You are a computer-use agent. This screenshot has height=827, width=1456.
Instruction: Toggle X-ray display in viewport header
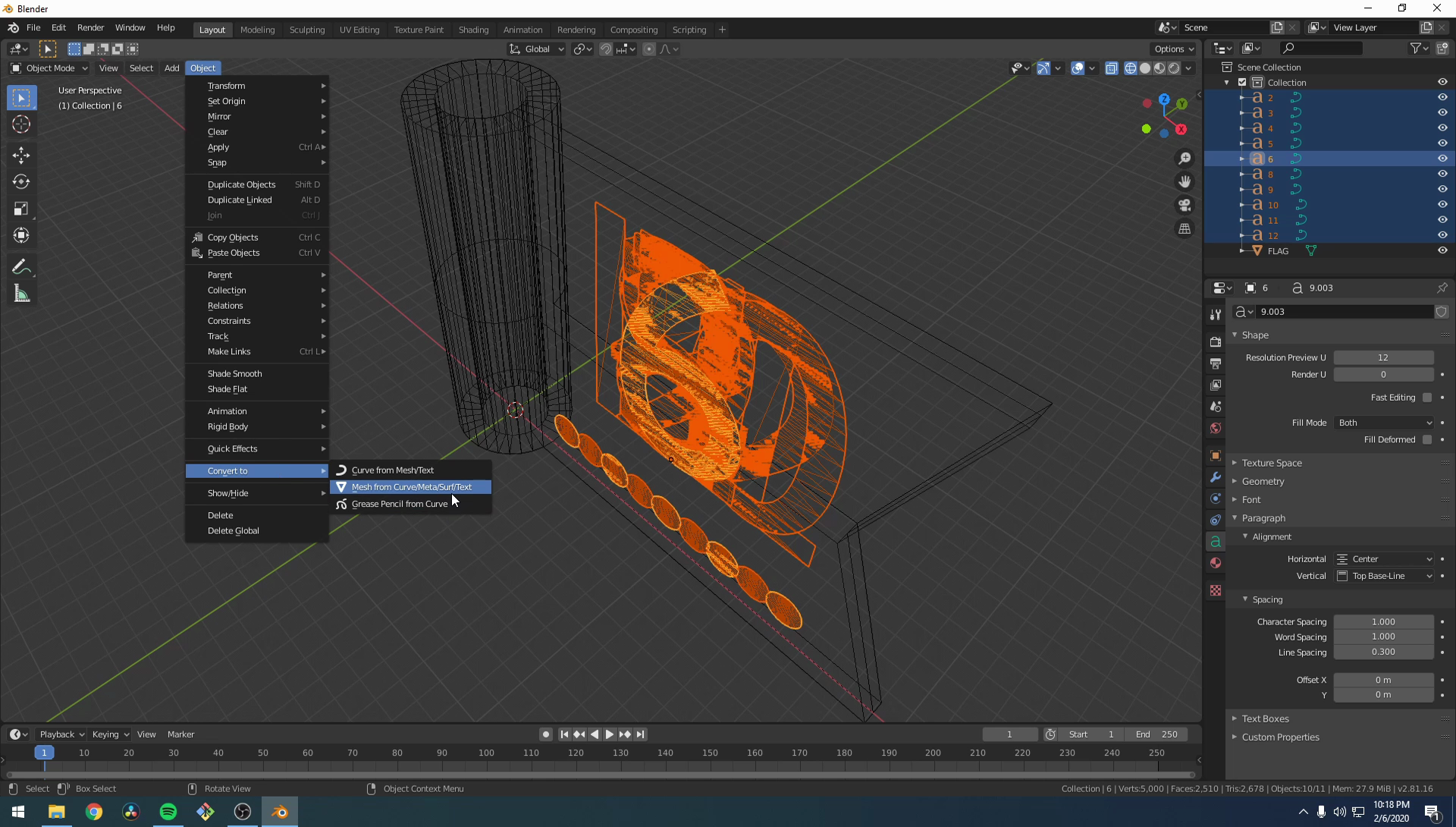[1111, 68]
